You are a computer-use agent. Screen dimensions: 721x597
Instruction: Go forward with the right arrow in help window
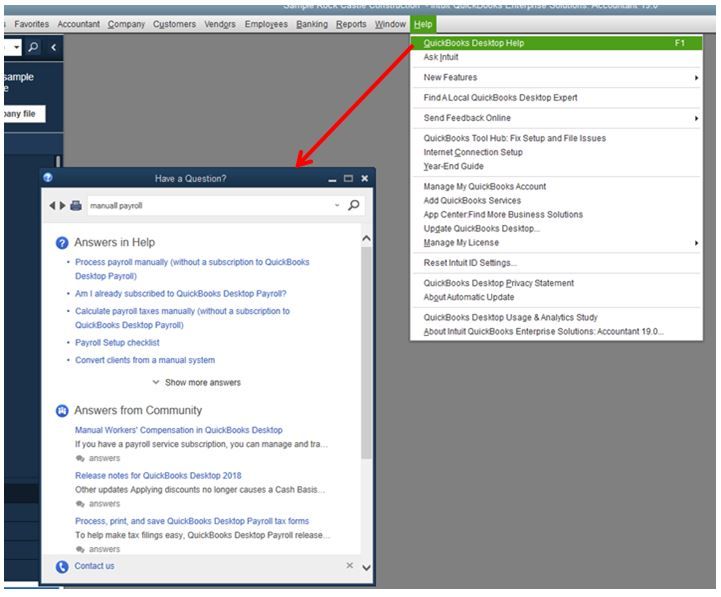[63, 206]
